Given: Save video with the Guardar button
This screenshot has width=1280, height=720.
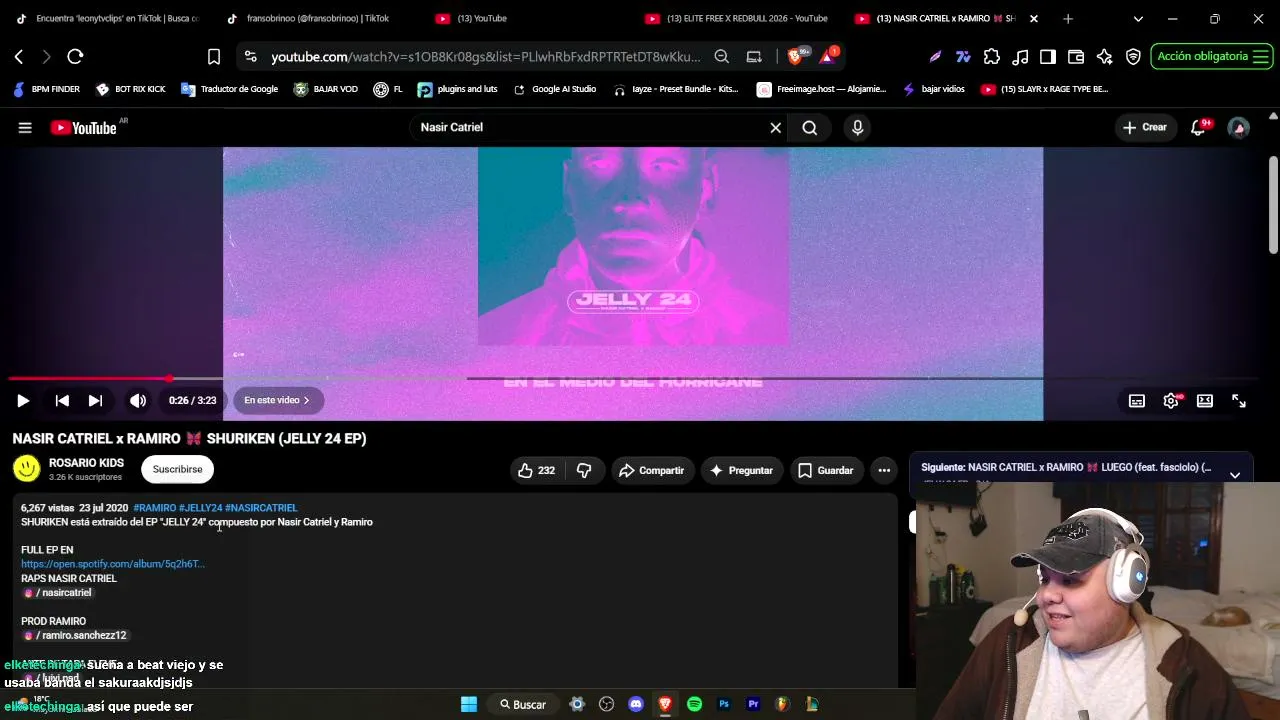Looking at the screenshot, I should pyautogui.click(x=825, y=470).
